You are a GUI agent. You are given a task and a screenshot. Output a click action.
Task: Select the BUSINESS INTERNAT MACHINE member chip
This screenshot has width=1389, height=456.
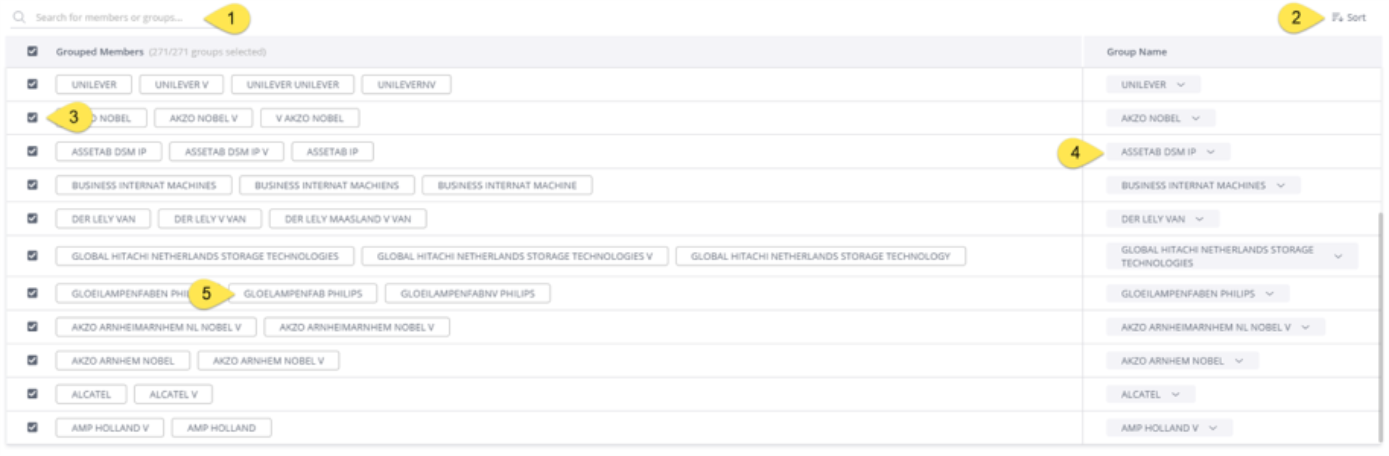point(507,185)
